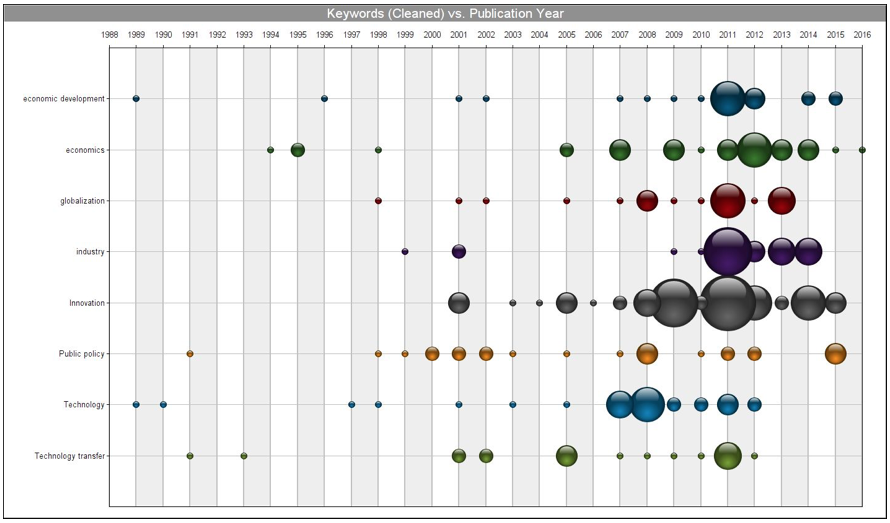Click the Public policy dot at 1991
Viewport: 890px width, 523px height.
[x=190, y=353]
